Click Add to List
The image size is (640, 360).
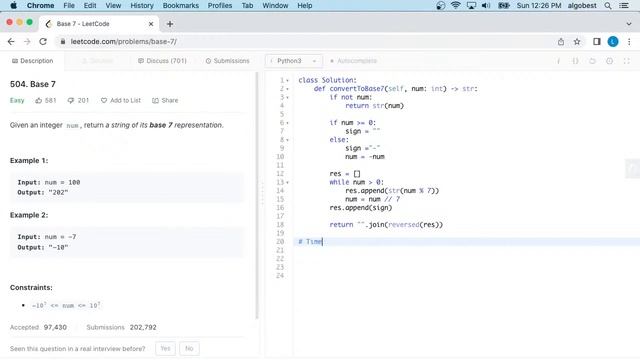[121, 100]
